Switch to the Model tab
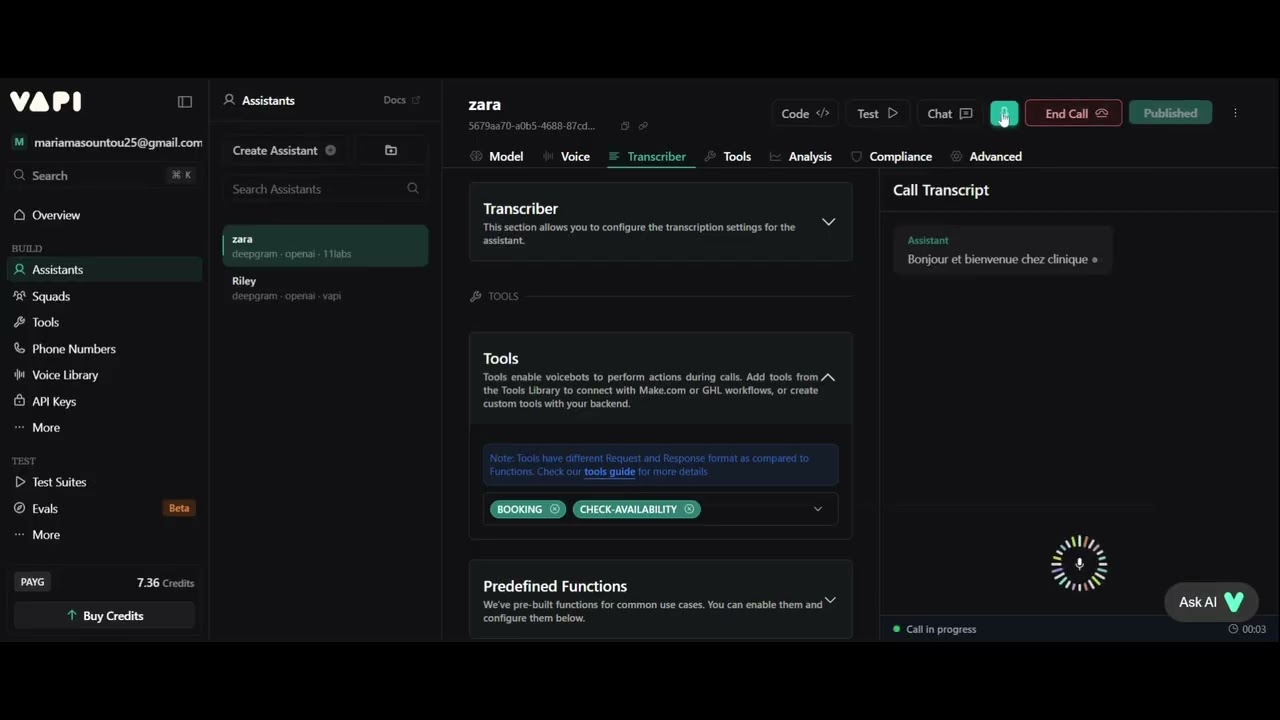The width and height of the screenshot is (1280, 720). click(x=496, y=156)
